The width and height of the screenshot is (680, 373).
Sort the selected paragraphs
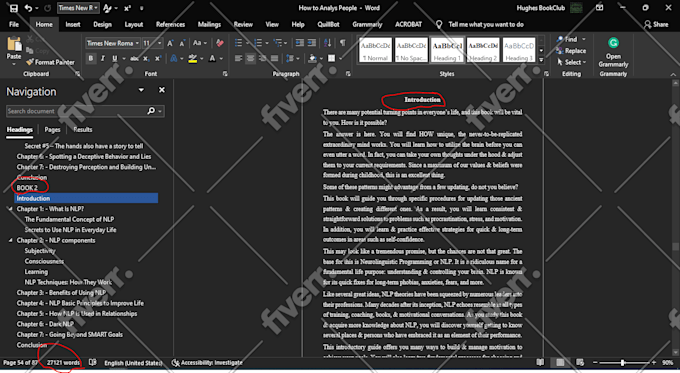[327, 43]
